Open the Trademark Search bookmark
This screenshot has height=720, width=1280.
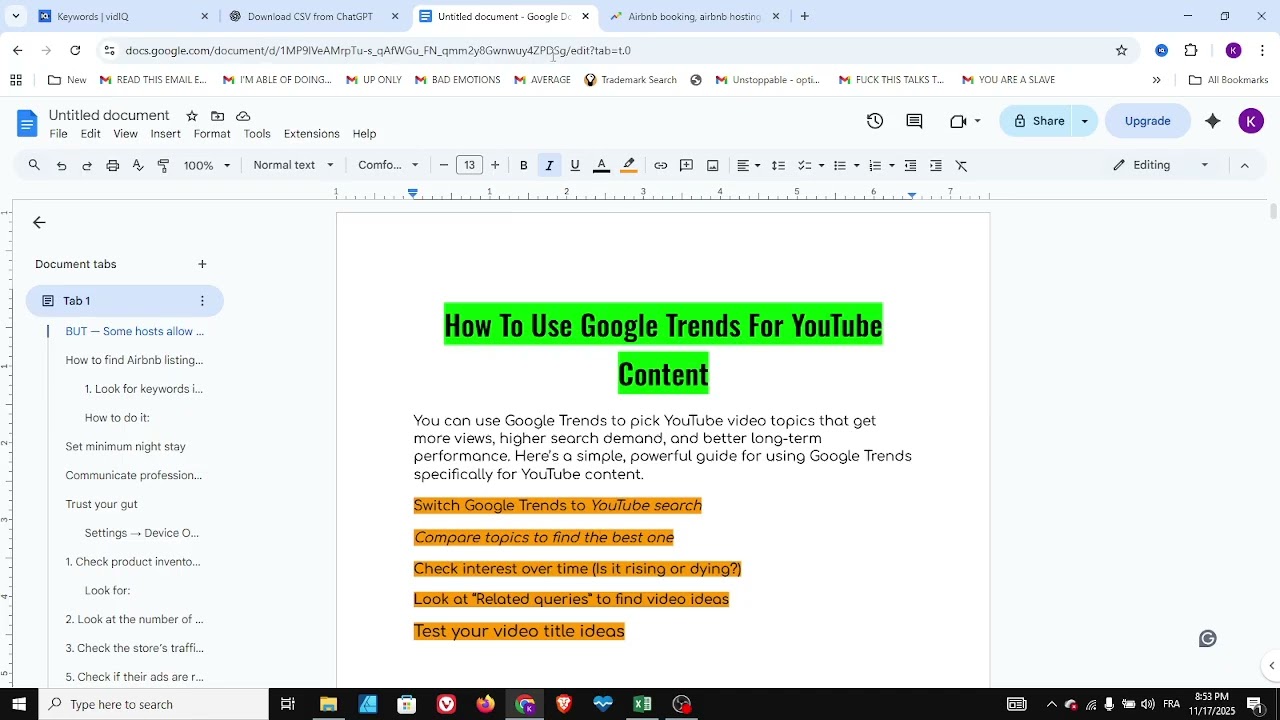[x=630, y=80]
